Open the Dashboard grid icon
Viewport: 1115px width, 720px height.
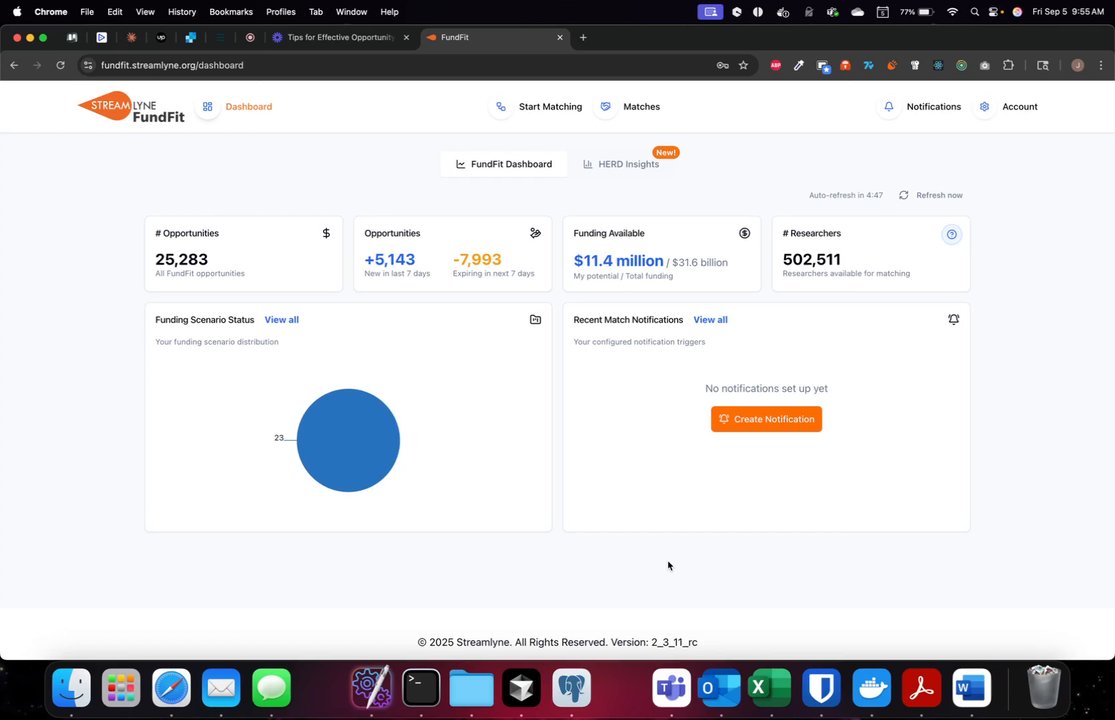(208, 107)
